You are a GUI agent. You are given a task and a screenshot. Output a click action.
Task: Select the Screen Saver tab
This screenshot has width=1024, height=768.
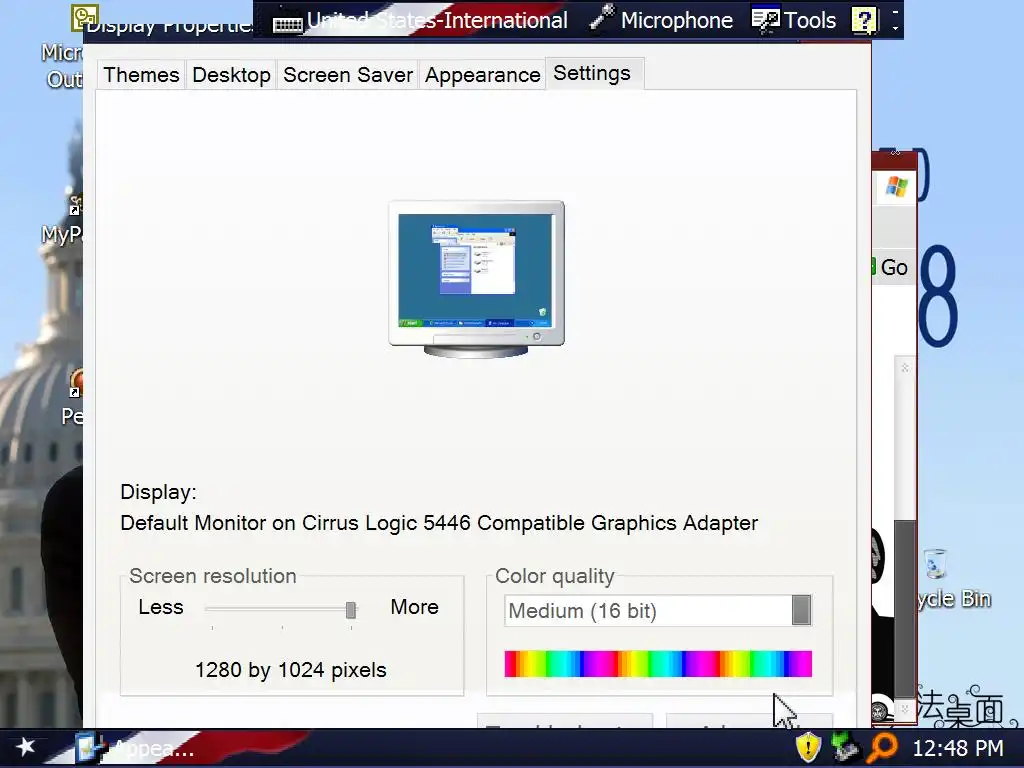[x=347, y=75]
